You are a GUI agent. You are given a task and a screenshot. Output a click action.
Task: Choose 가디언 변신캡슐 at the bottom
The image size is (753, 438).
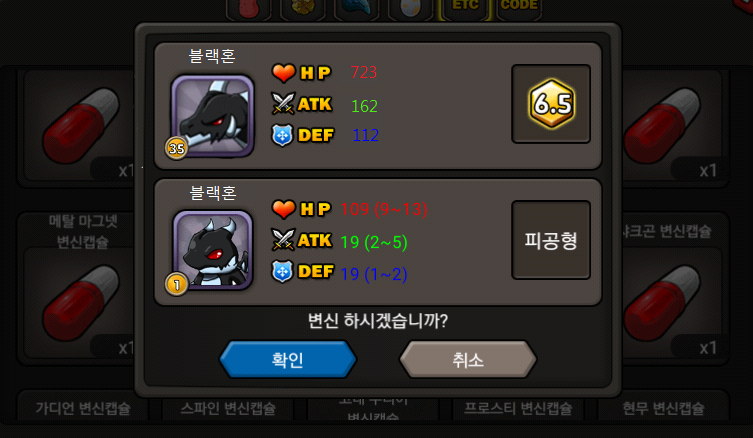pyautogui.click(x=83, y=408)
